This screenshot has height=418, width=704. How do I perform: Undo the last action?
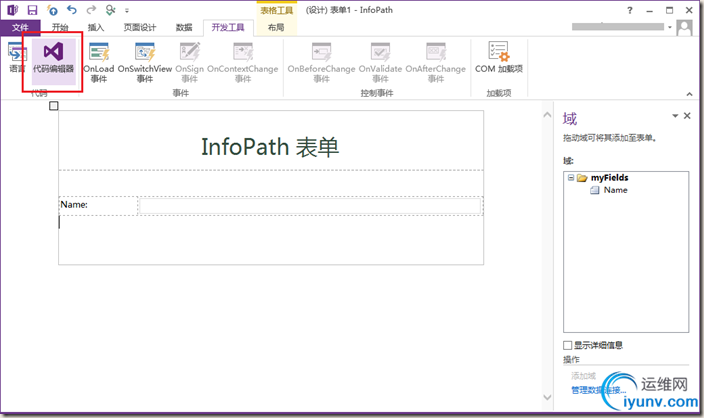coord(72,10)
